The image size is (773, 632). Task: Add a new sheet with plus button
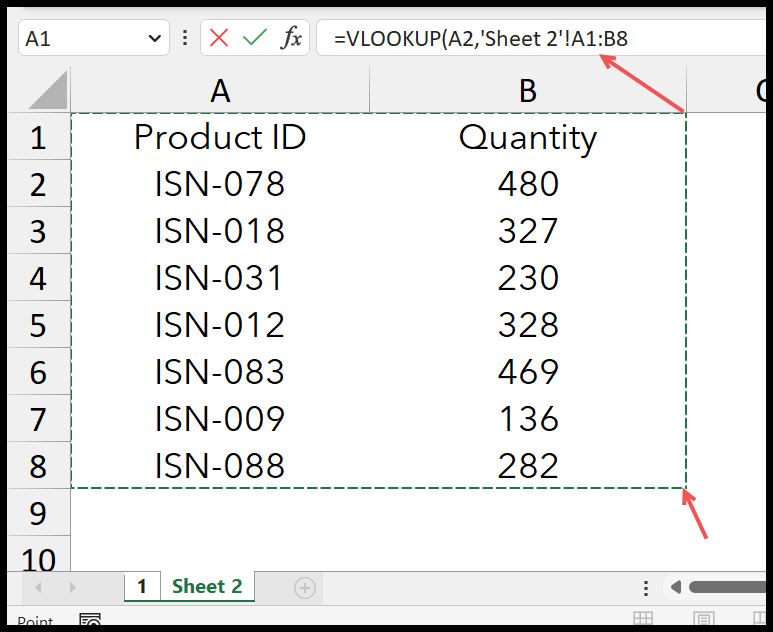point(305,588)
